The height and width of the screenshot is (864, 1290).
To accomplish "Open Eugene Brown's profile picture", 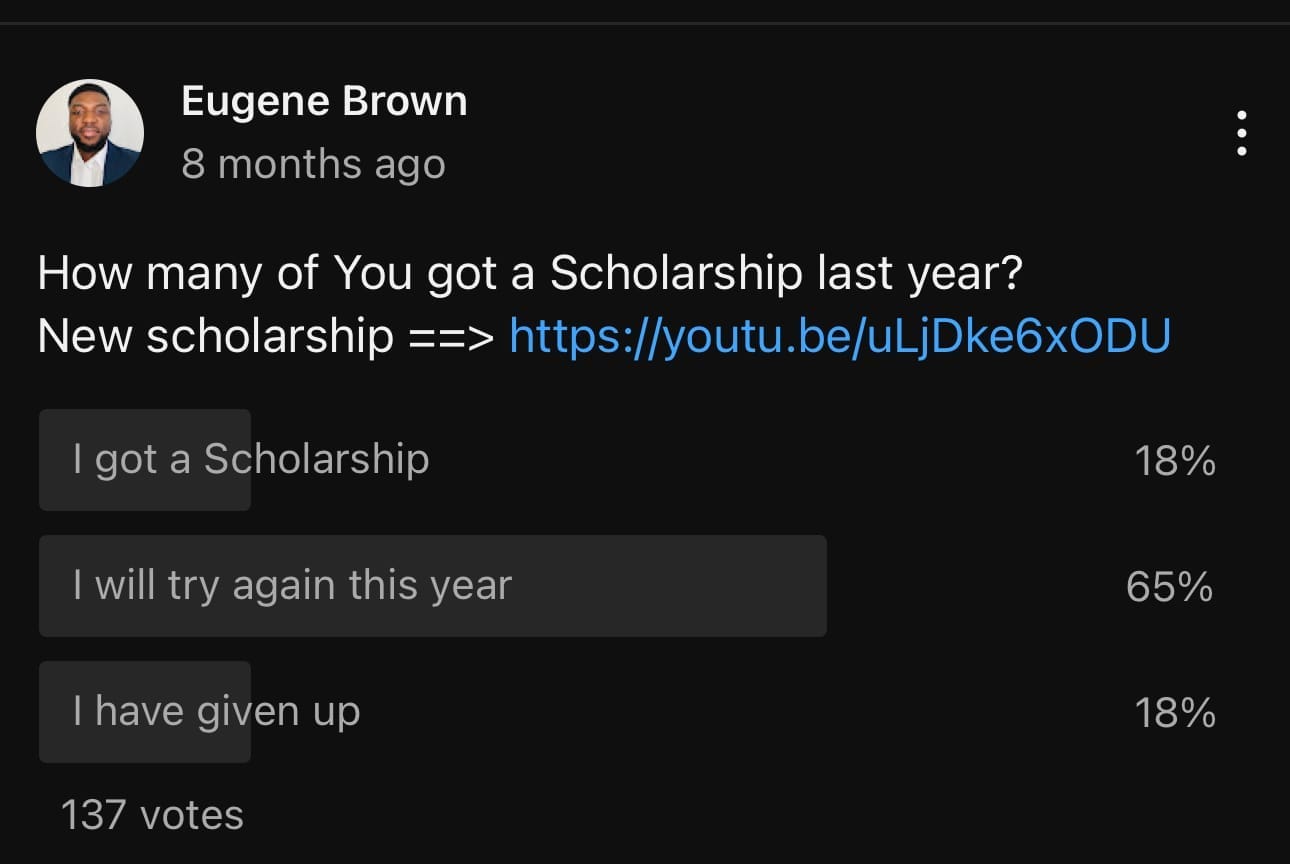I will pos(90,133).
